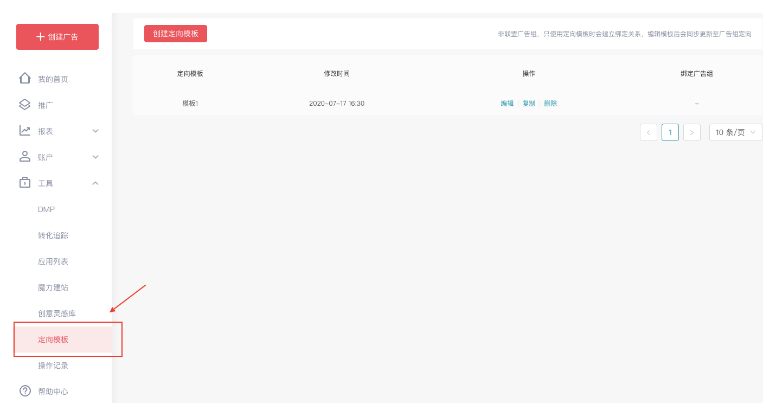Screen dimensions: 772x409
Task: Click the home icon beside 我的首页
Action: (25, 78)
